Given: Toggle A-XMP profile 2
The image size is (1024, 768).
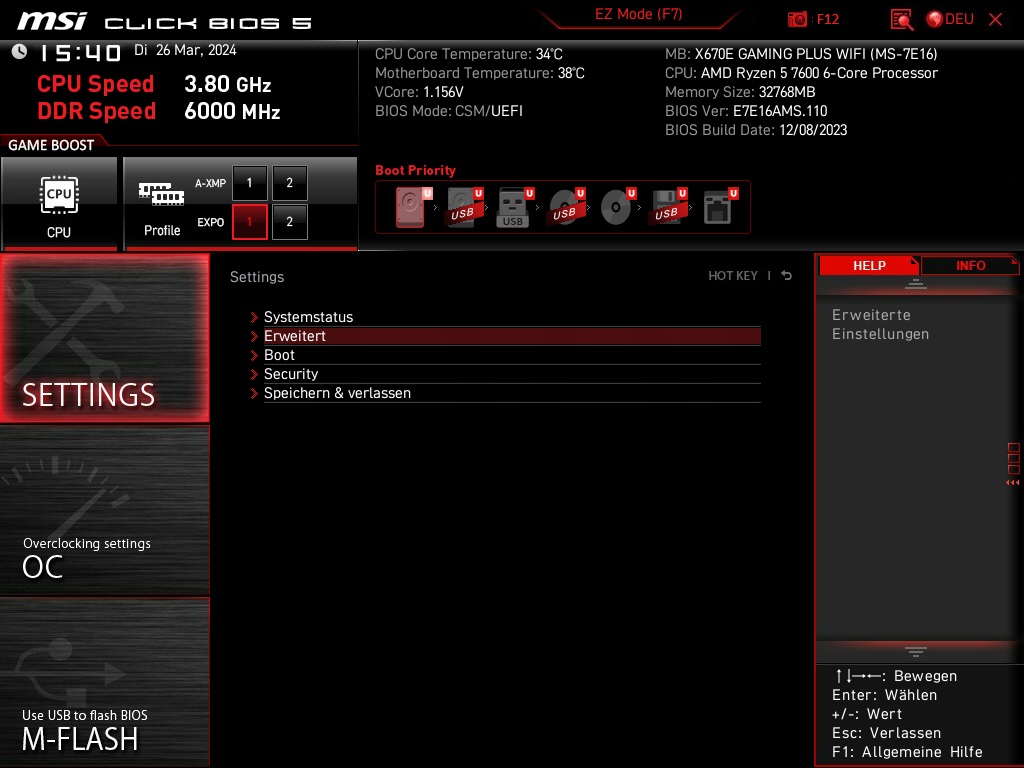Looking at the screenshot, I should click(289, 183).
